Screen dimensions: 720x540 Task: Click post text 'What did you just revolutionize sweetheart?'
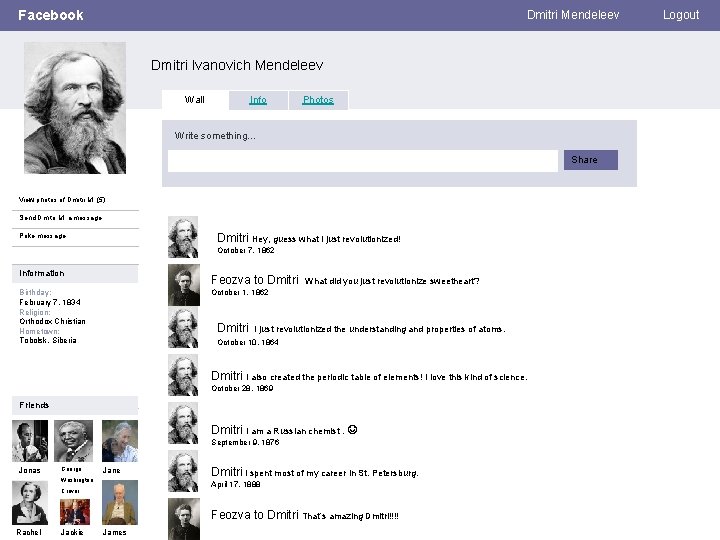(392, 281)
